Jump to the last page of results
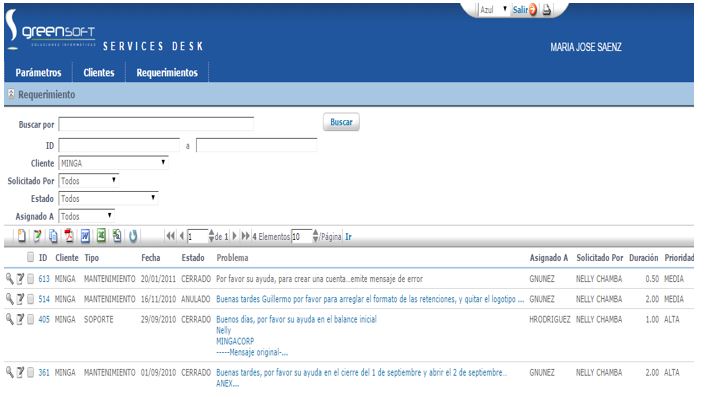The image size is (710, 397). pyautogui.click(x=245, y=236)
